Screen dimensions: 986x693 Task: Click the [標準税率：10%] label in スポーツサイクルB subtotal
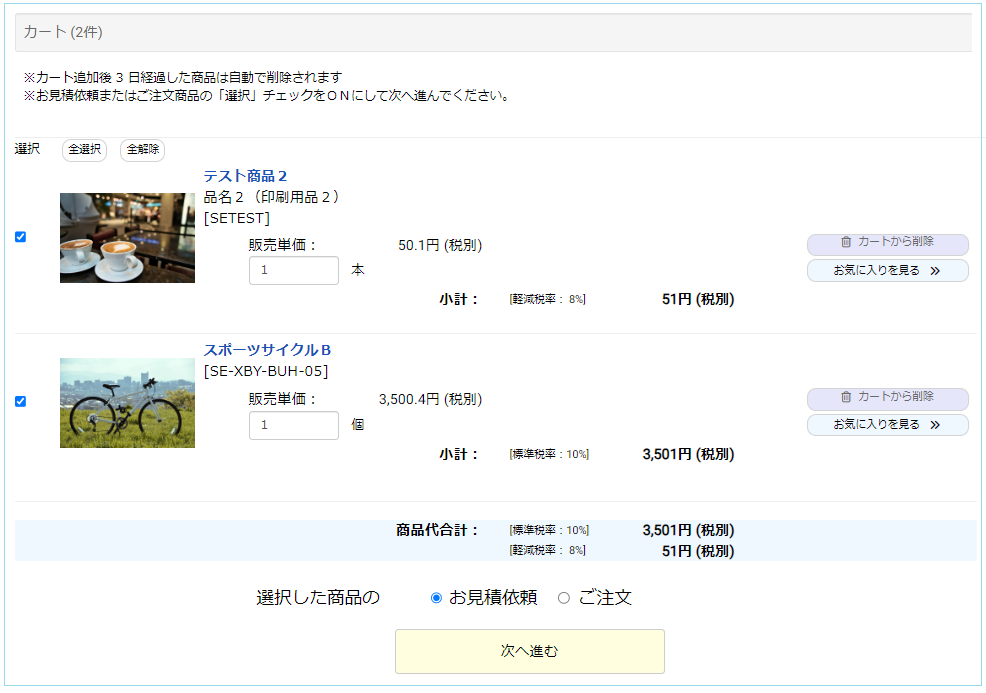549,454
